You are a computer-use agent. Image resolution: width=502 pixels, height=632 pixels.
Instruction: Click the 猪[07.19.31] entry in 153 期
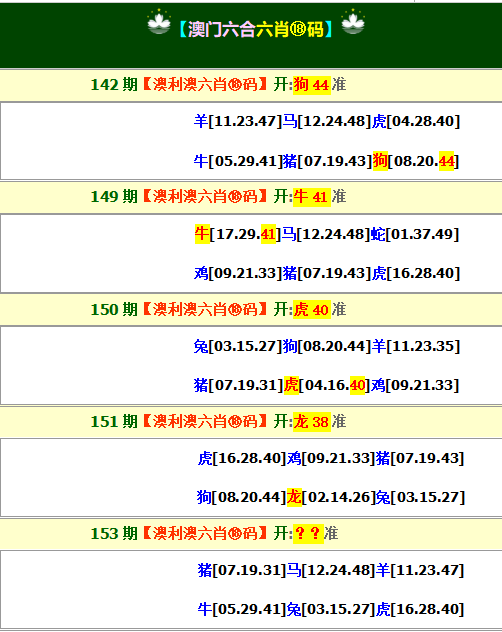coord(242,570)
